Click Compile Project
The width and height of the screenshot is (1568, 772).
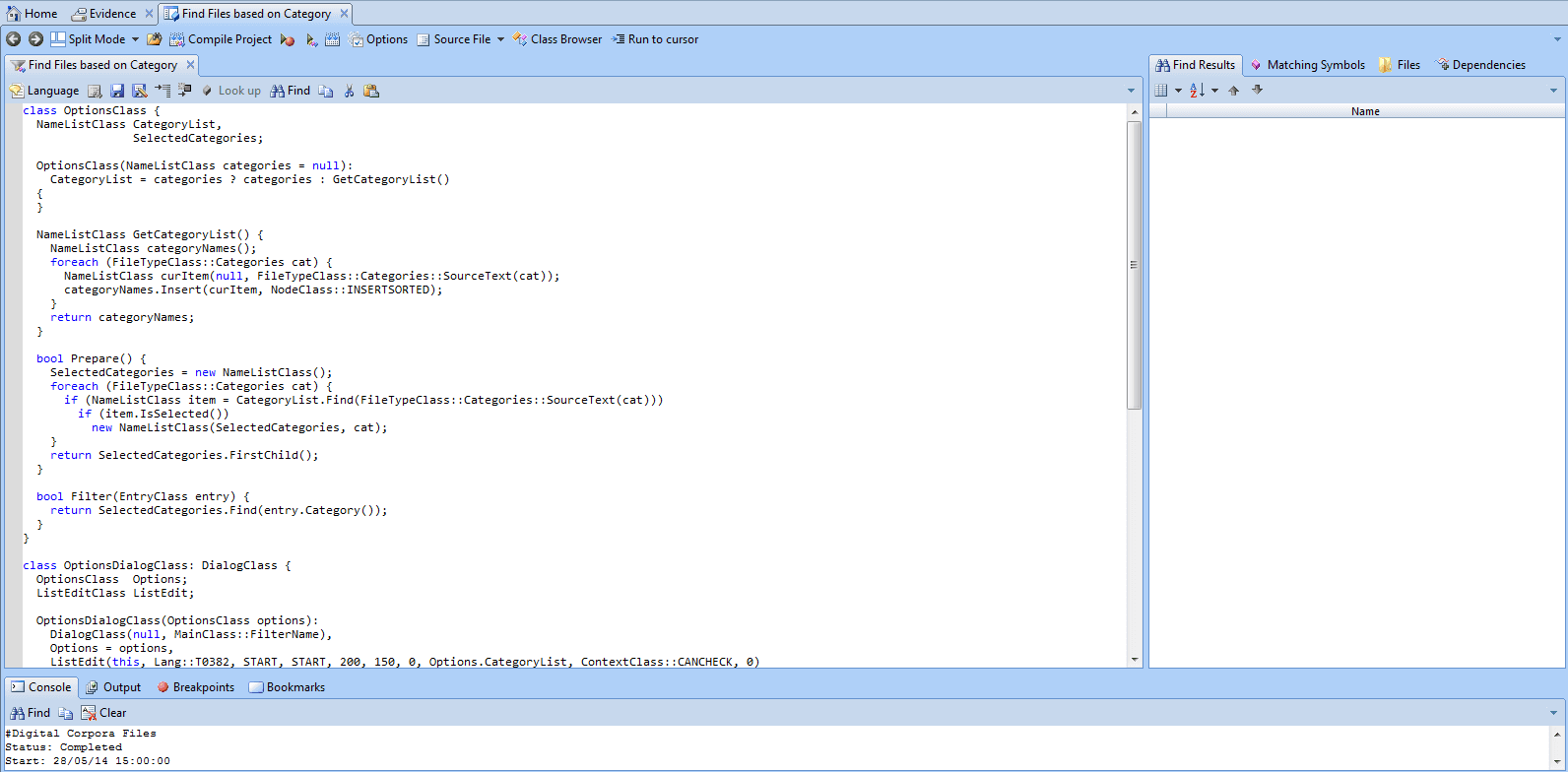pyautogui.click(x=221, y=39)
